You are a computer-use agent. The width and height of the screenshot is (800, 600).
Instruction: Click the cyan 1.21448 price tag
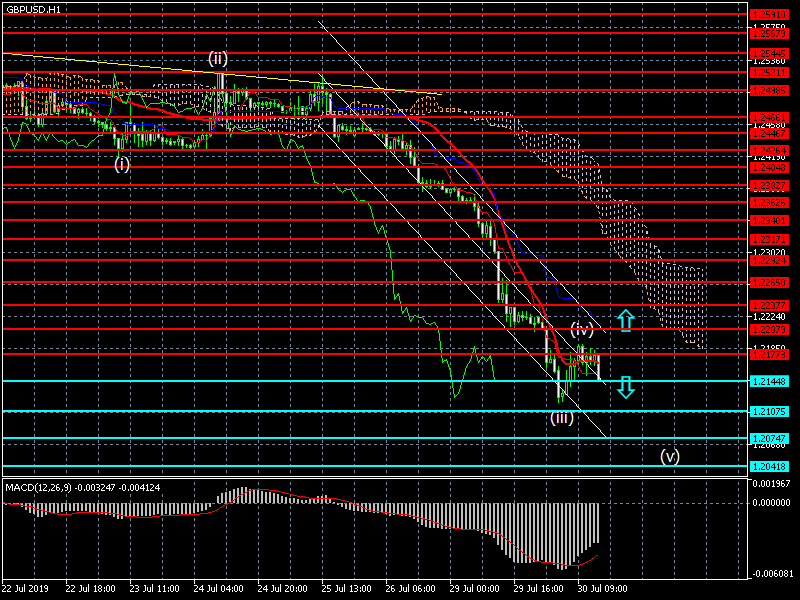769,382
